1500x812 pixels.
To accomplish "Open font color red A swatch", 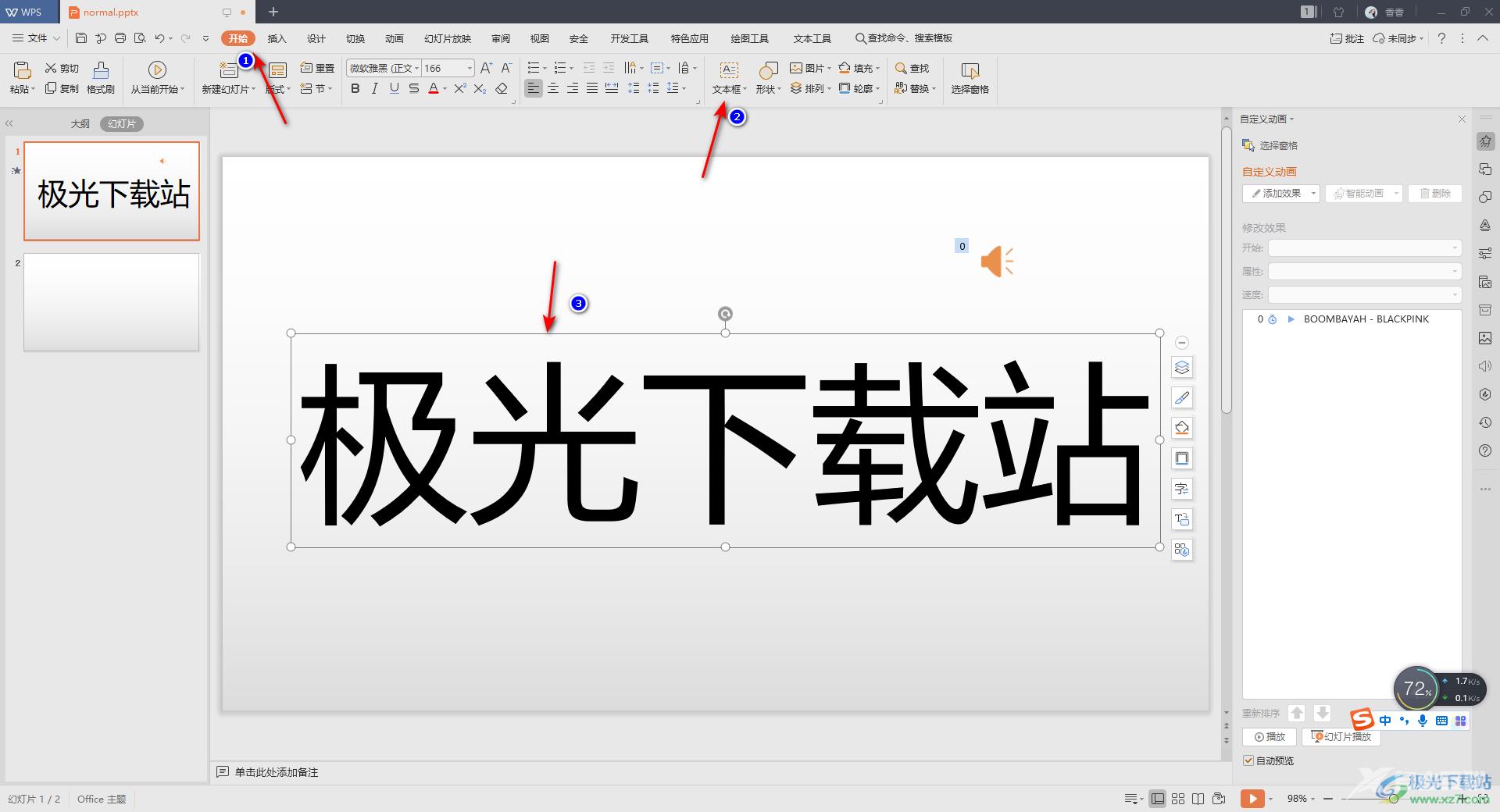I will click(x=434, y=88).
